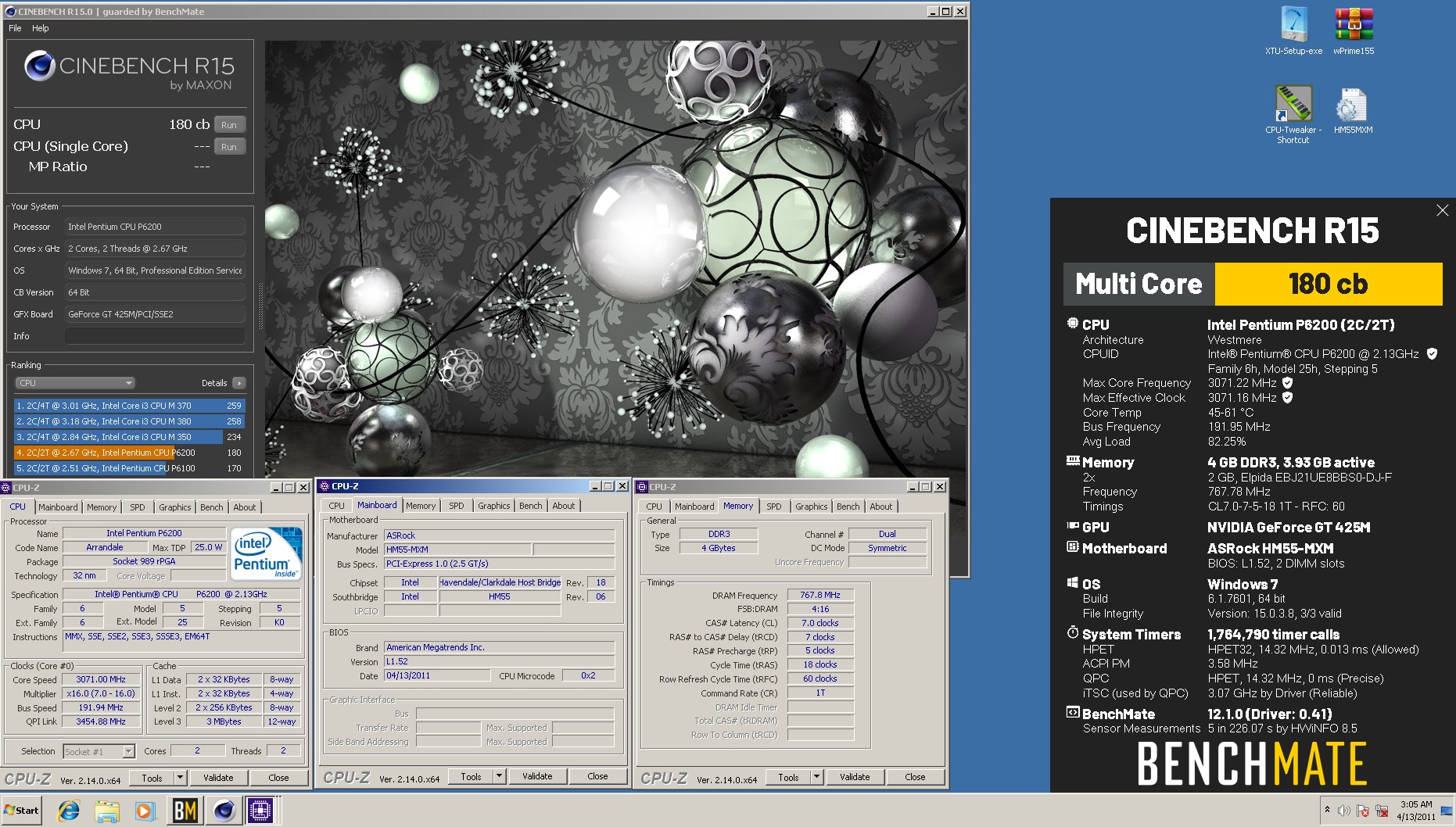Open the Cinebench File menu
The height and width of the screenshot is (827, 1456).
coord(15,28)
